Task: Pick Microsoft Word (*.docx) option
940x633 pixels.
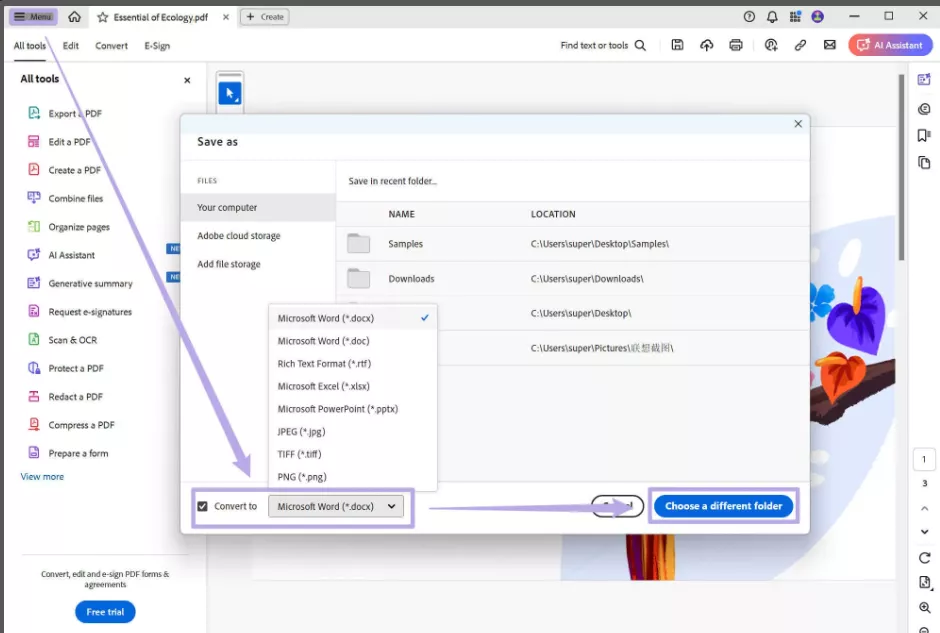Action: click(x=353, y=318)
